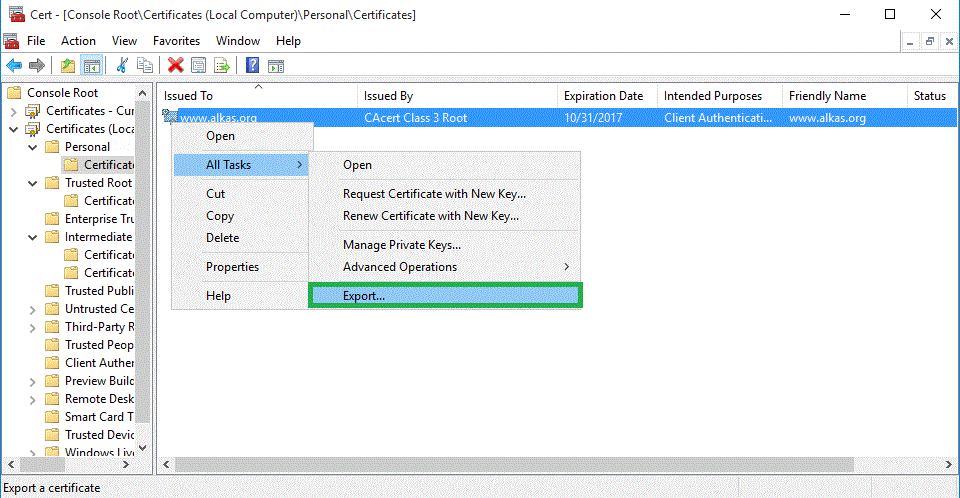Select Export... from the All Tasks submenu
Viewport: 960px width, 498px height.
point(444,296)
